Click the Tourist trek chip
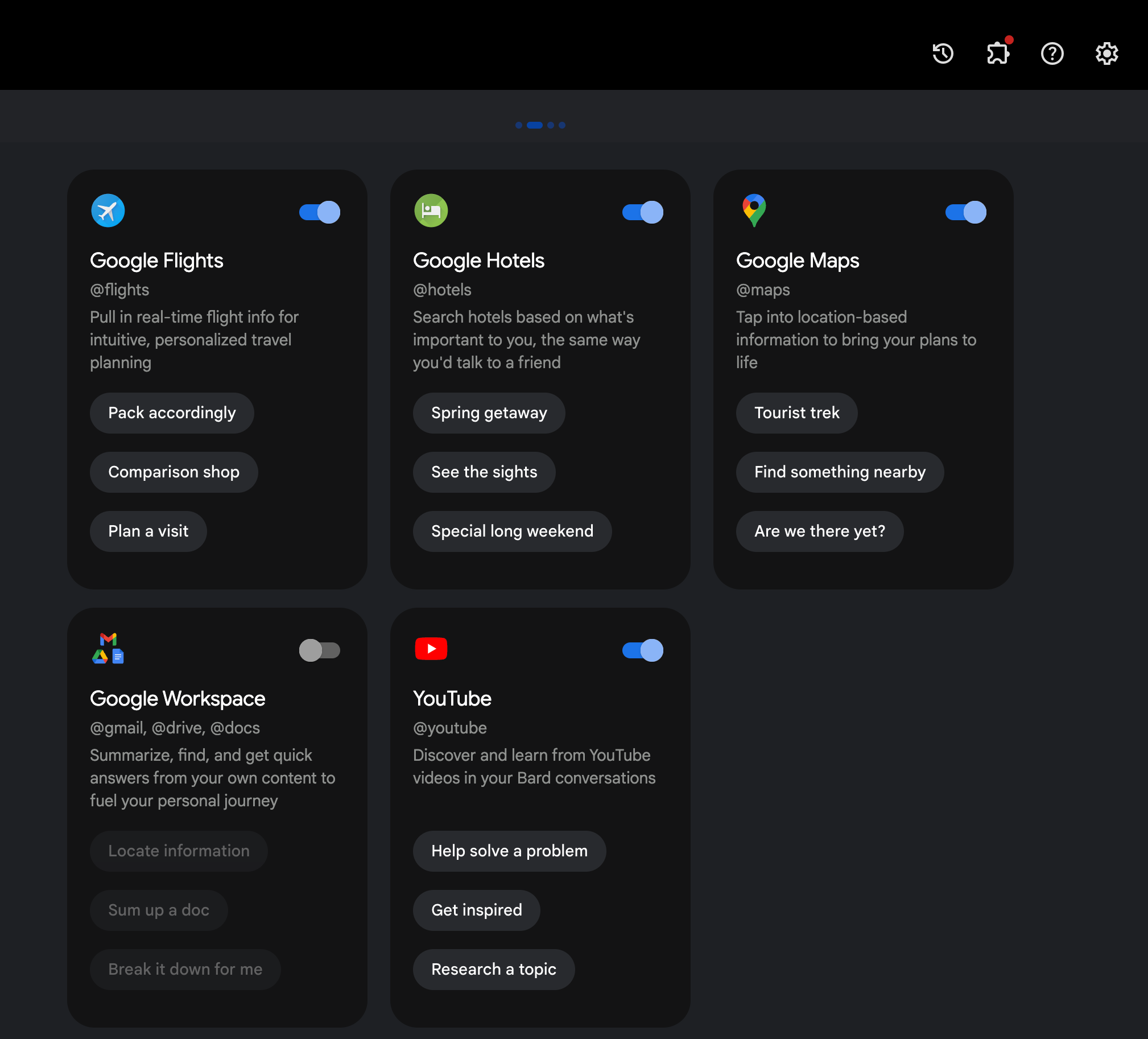The image size is (1148, 1039). point(796,413)
